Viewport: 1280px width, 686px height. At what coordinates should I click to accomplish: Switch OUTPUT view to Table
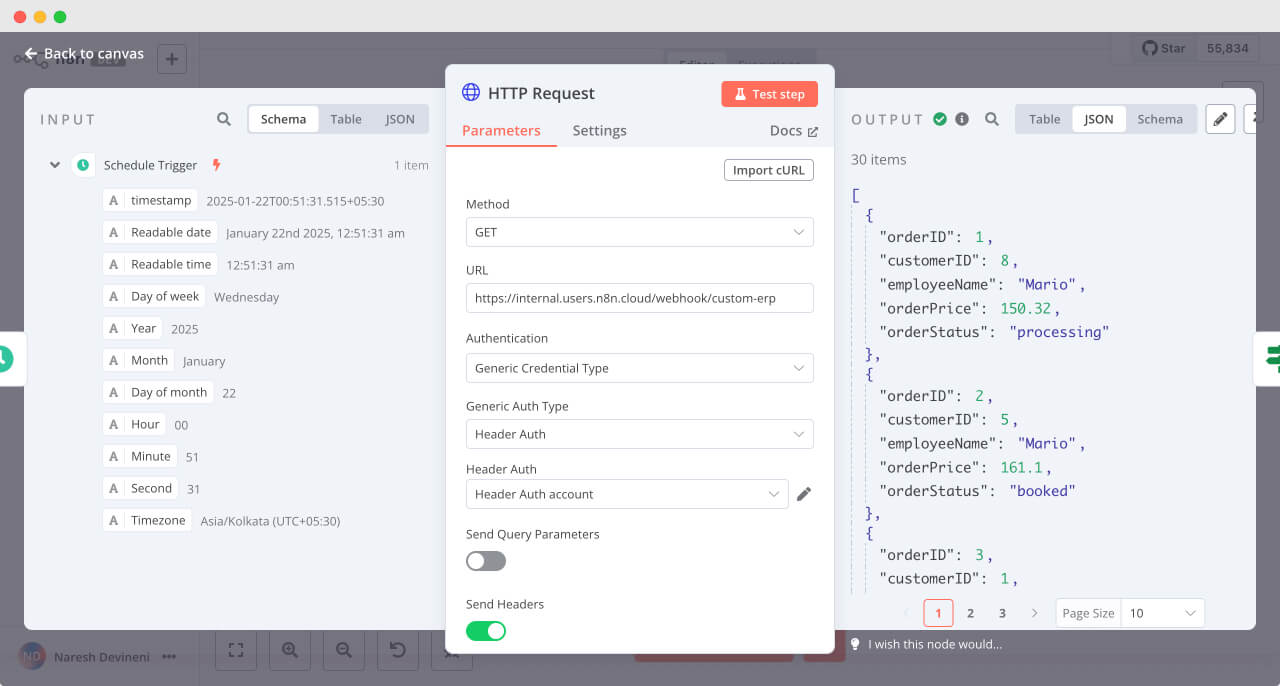pos(1044,119)
